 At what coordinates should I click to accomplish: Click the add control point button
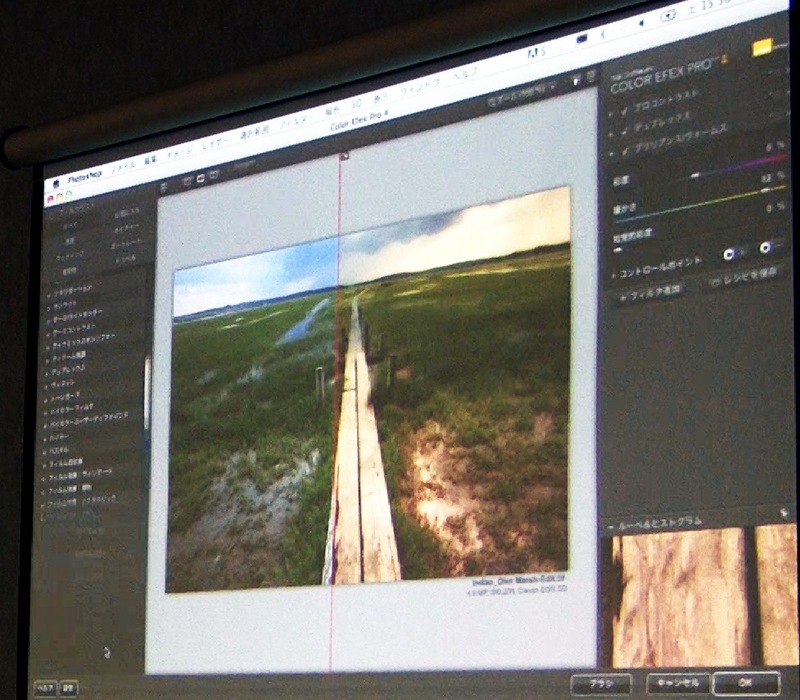[729, 253]
